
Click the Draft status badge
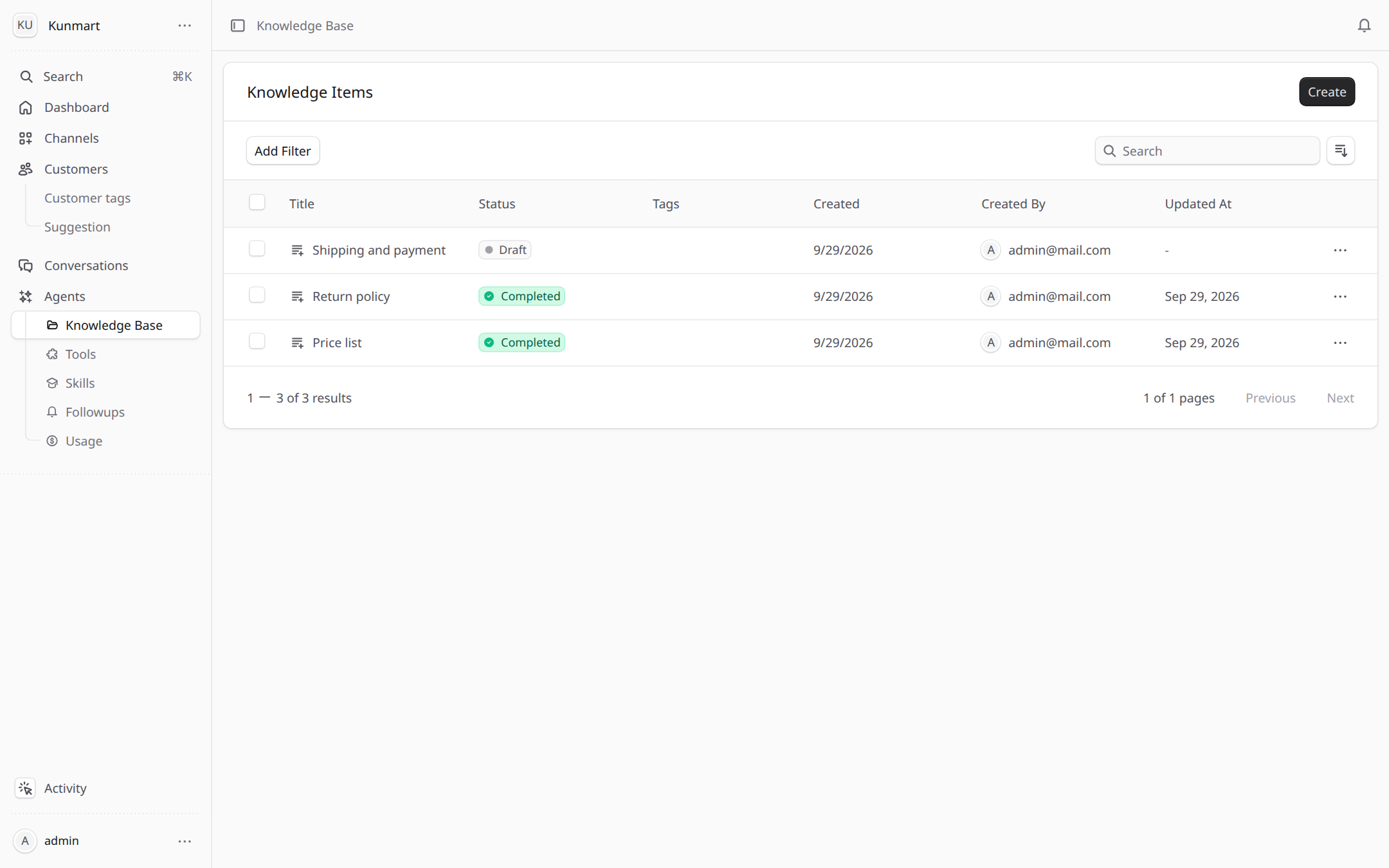point(505,250)
